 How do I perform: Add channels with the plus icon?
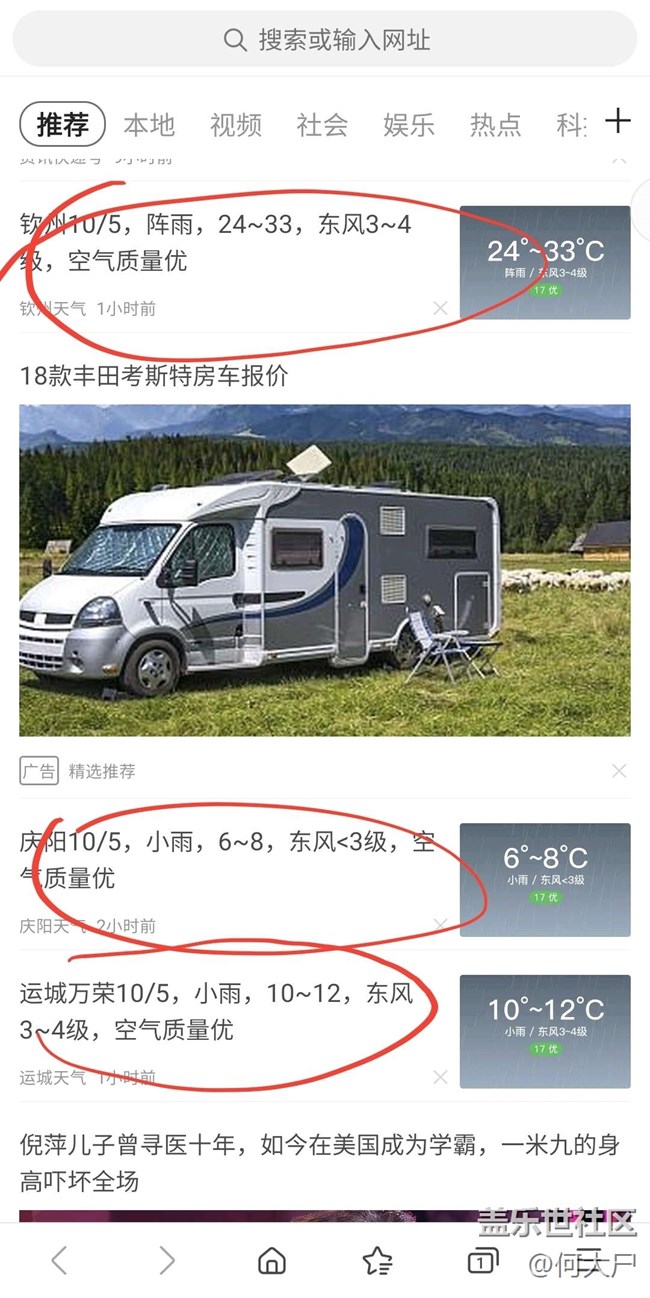click(x=619, y=121)
